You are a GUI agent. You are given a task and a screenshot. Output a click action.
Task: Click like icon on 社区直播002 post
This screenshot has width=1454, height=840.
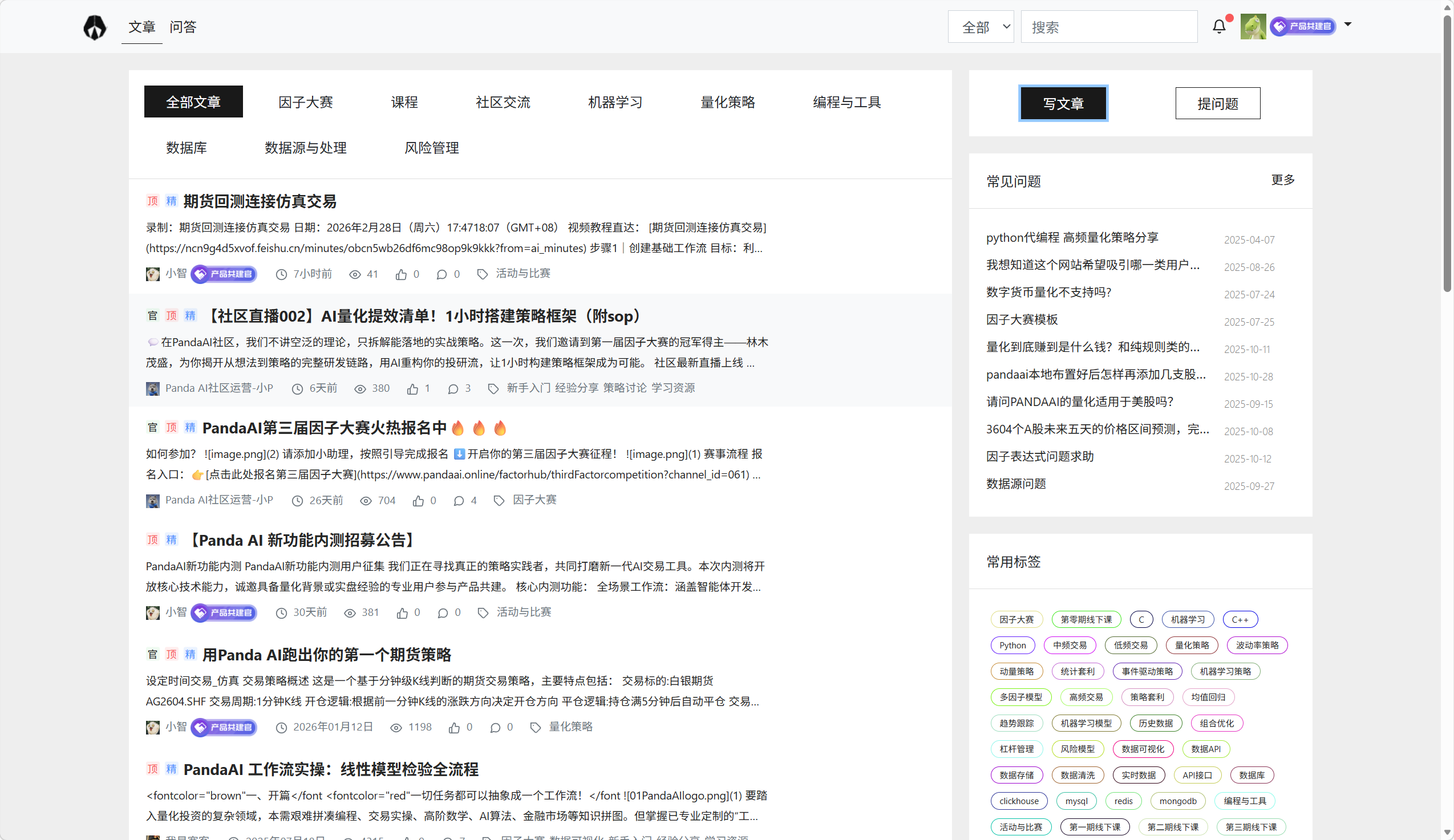[412, 389]
